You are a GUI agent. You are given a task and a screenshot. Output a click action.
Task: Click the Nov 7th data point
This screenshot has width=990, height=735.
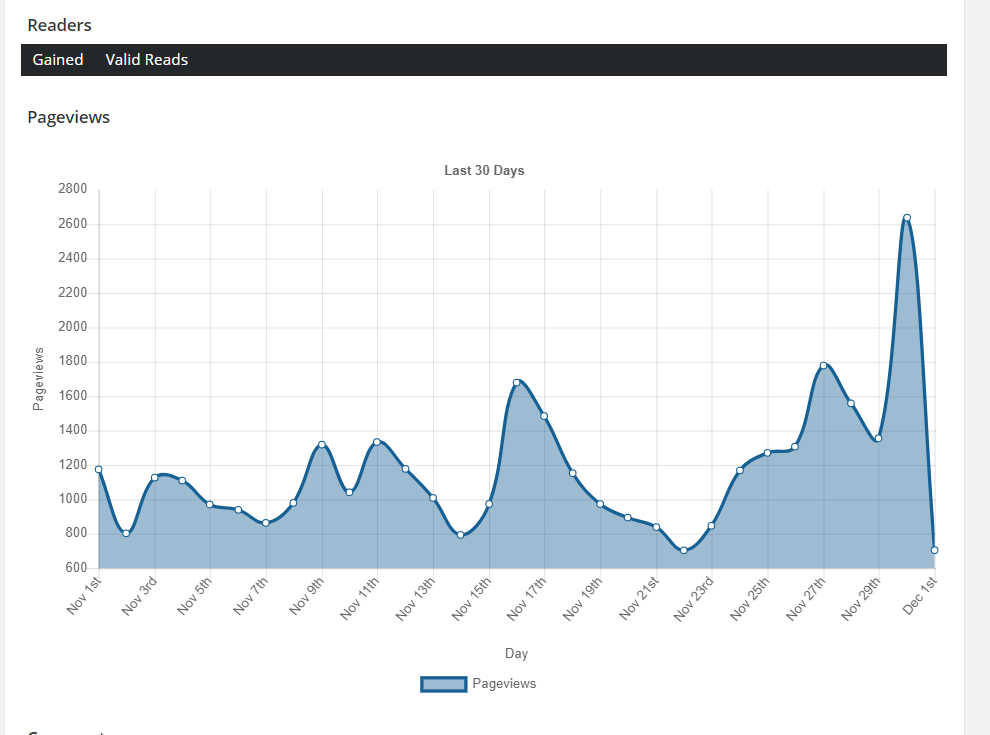[266, 523]
